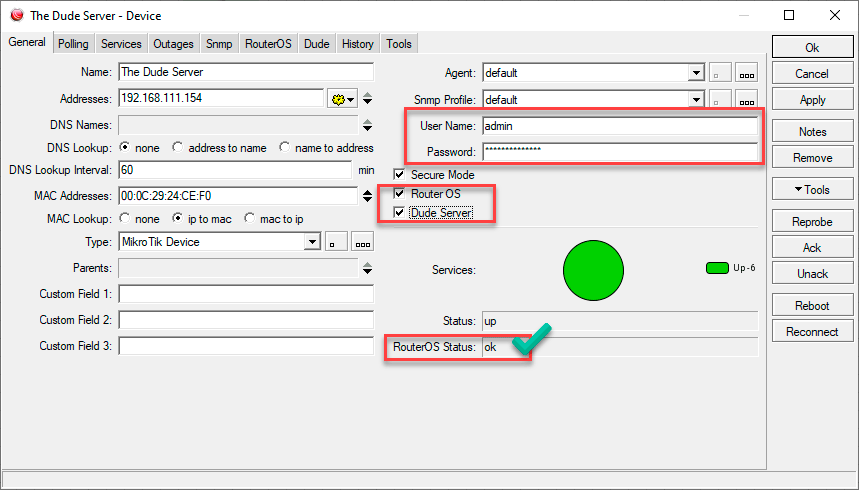Click the small square button beside Type

(x=336, y=242)
